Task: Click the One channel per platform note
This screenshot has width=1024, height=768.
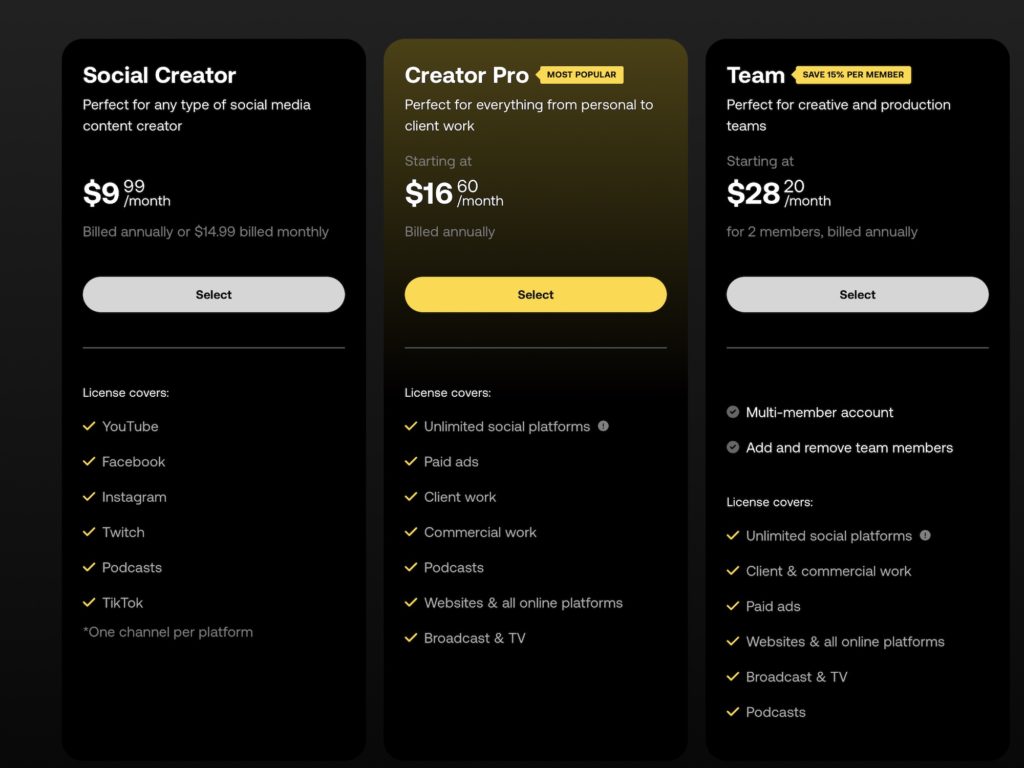Action: click(x=168, y=632)
